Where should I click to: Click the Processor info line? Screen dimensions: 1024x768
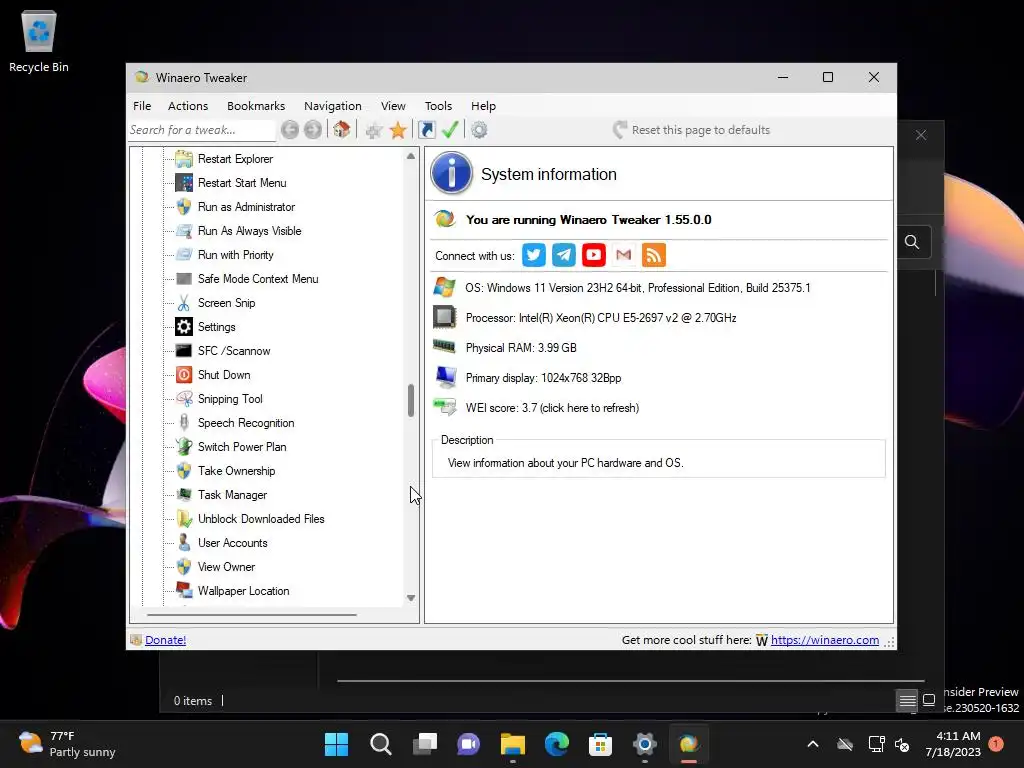[601, 318]
